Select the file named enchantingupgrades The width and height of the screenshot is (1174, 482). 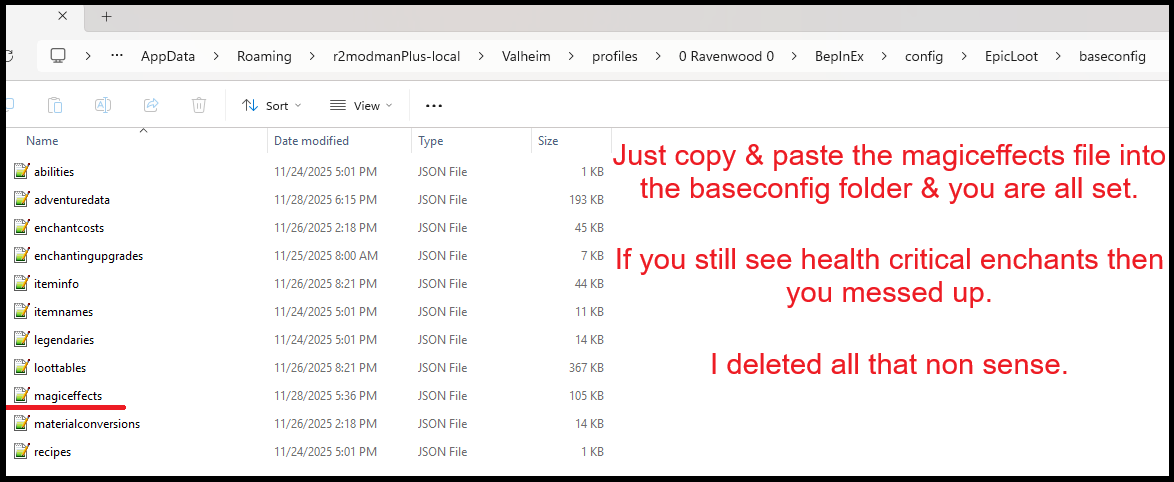88,256
